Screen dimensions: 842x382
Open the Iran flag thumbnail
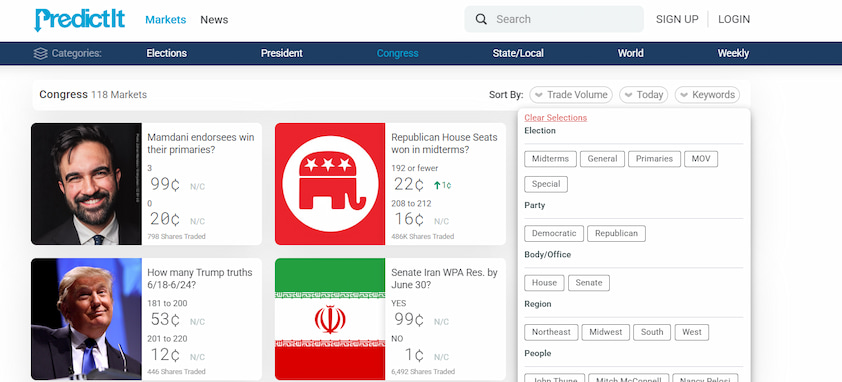(x=330, y=319)
